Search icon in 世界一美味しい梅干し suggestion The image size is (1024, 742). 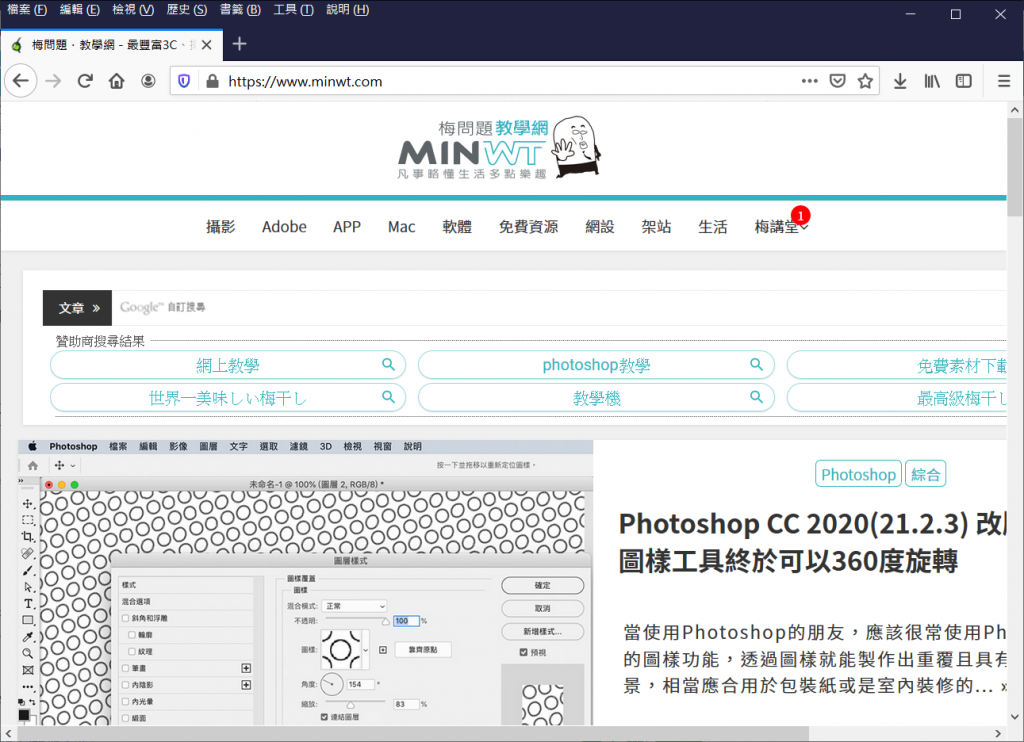pos(389,397)
